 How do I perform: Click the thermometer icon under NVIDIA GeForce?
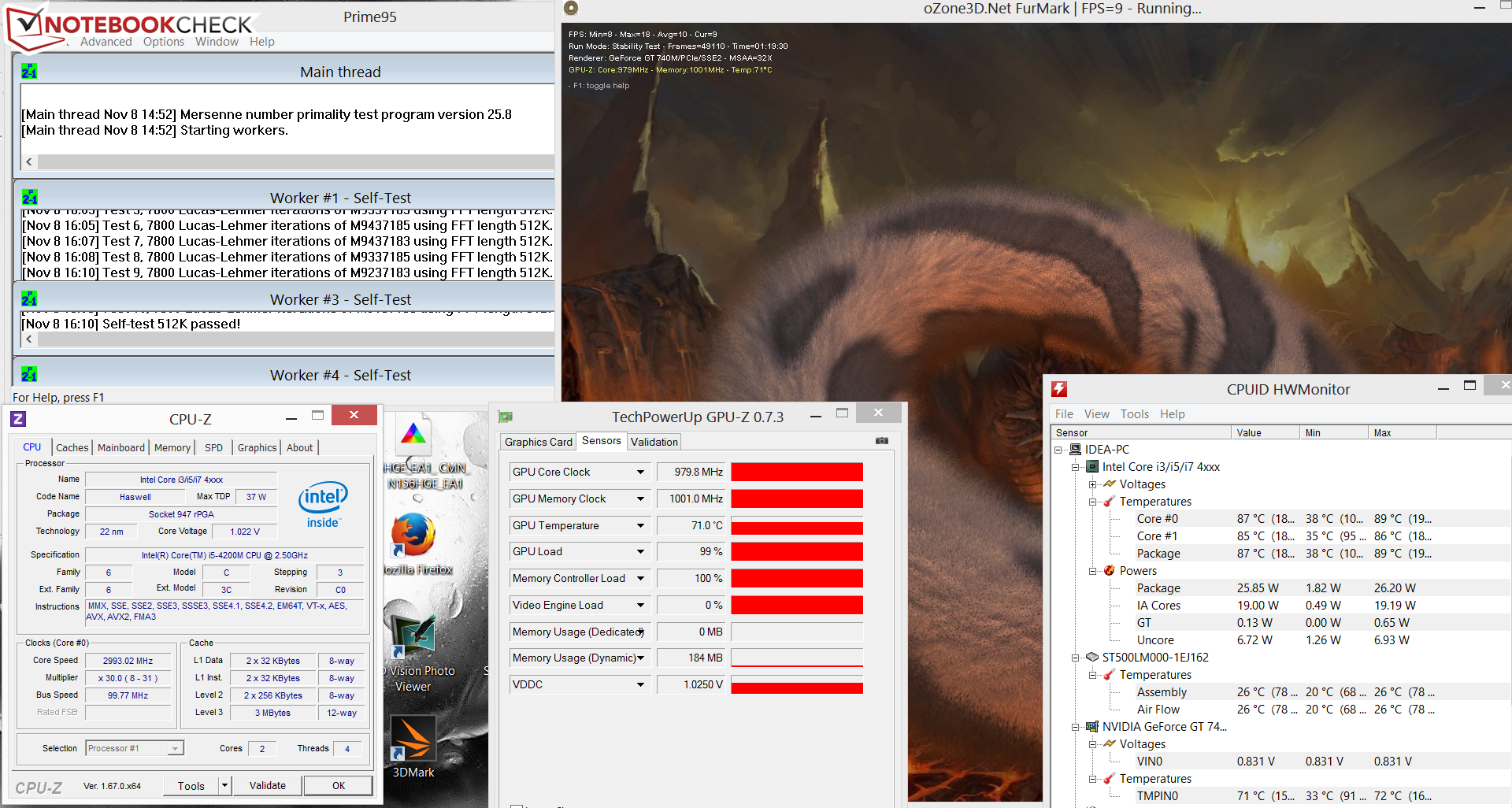(x=1109, y=779)
